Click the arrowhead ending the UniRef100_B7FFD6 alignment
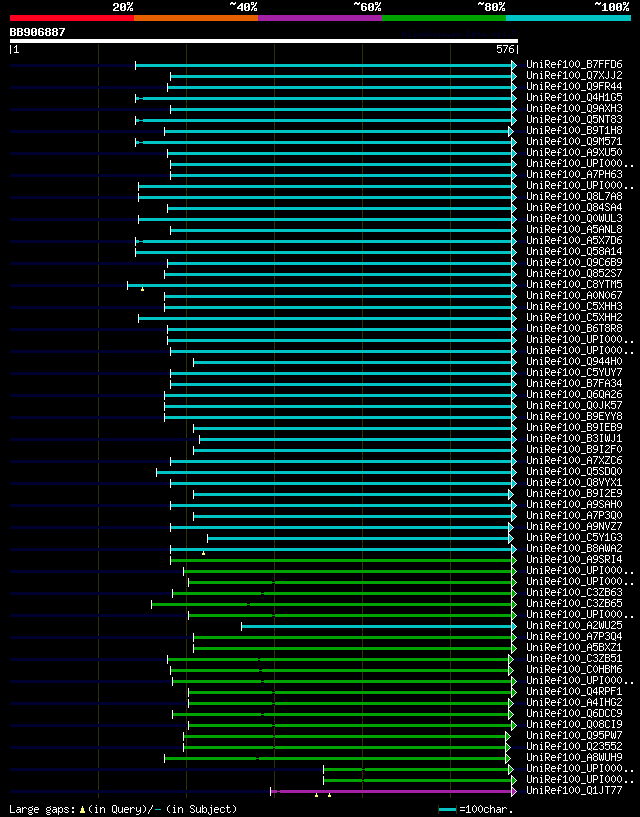Image resolution: width=640 pixels, height=817 pixels. point(514,65)
